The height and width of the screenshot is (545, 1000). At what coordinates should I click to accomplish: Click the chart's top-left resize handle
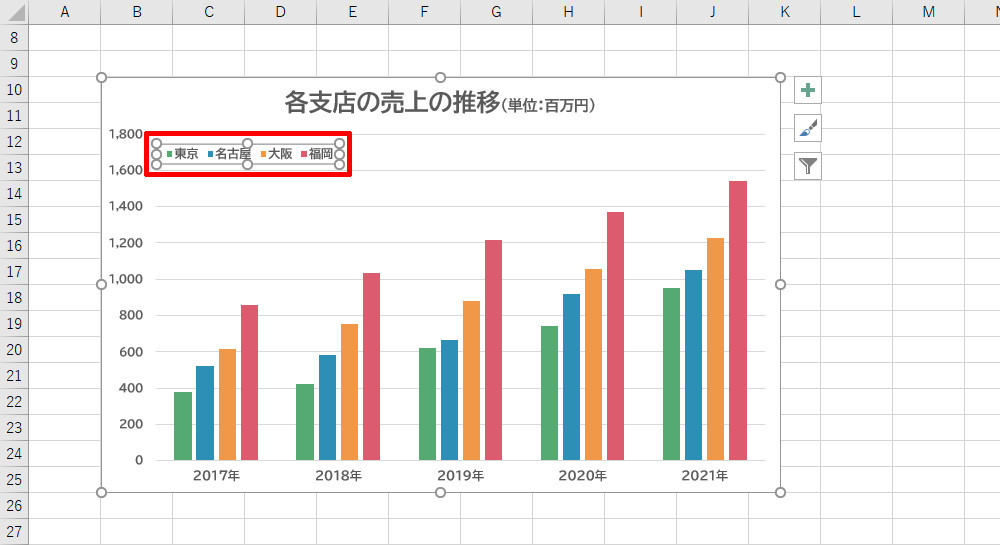point(101,77)
